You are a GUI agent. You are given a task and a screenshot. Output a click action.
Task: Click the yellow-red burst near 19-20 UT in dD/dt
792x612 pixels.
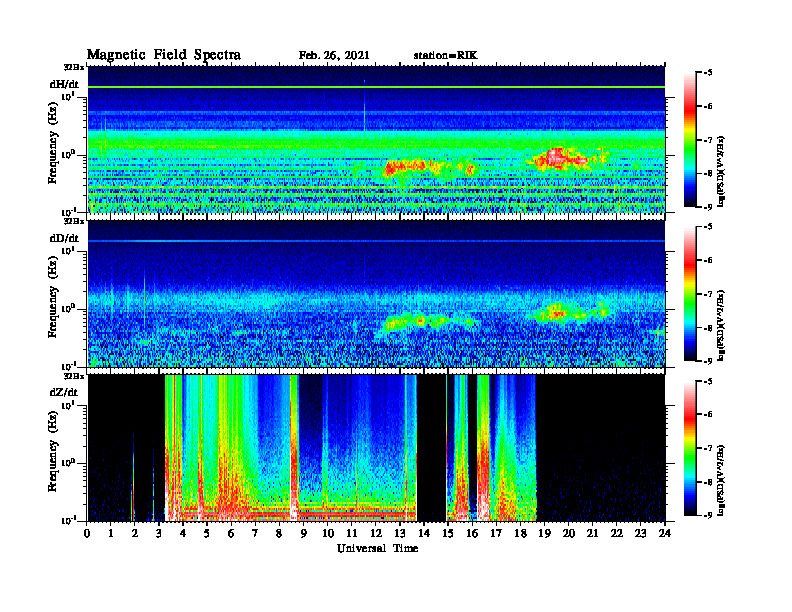558,313
